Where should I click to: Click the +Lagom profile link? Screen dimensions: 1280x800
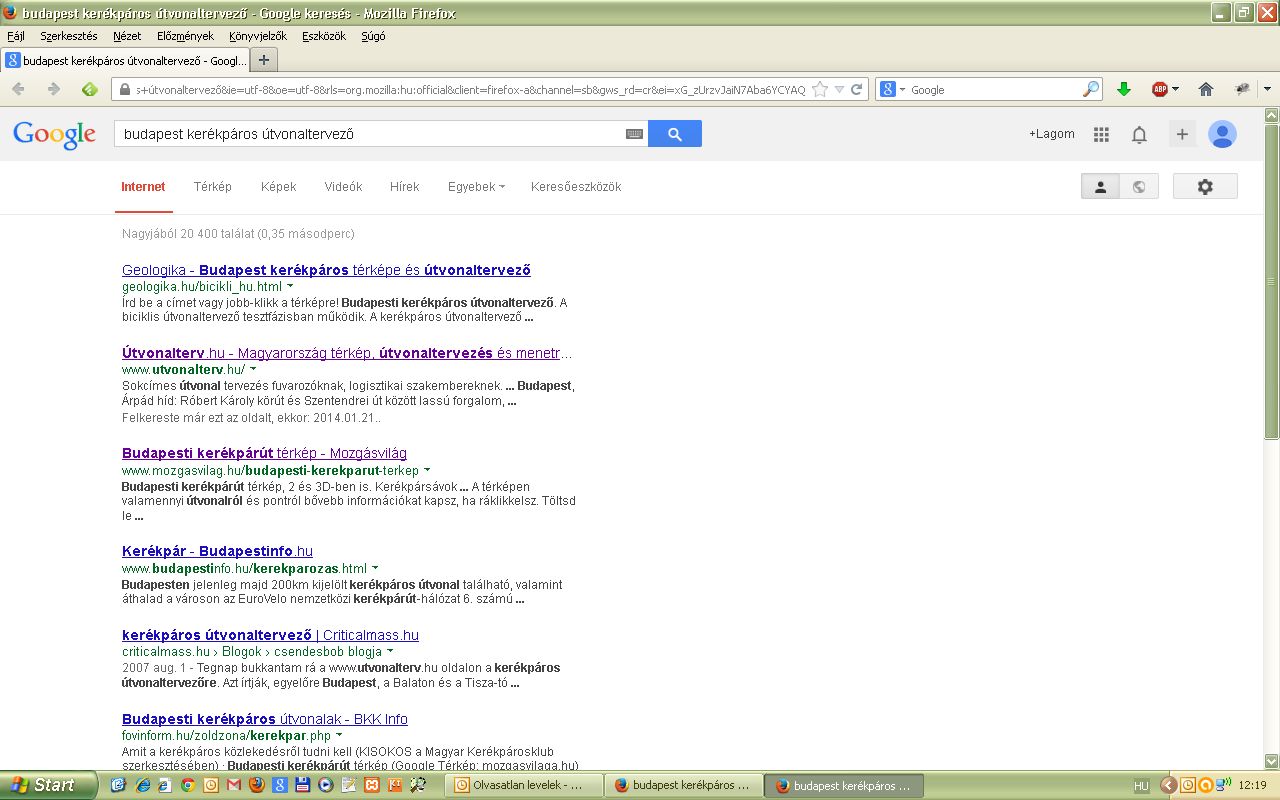[1052, 134]
